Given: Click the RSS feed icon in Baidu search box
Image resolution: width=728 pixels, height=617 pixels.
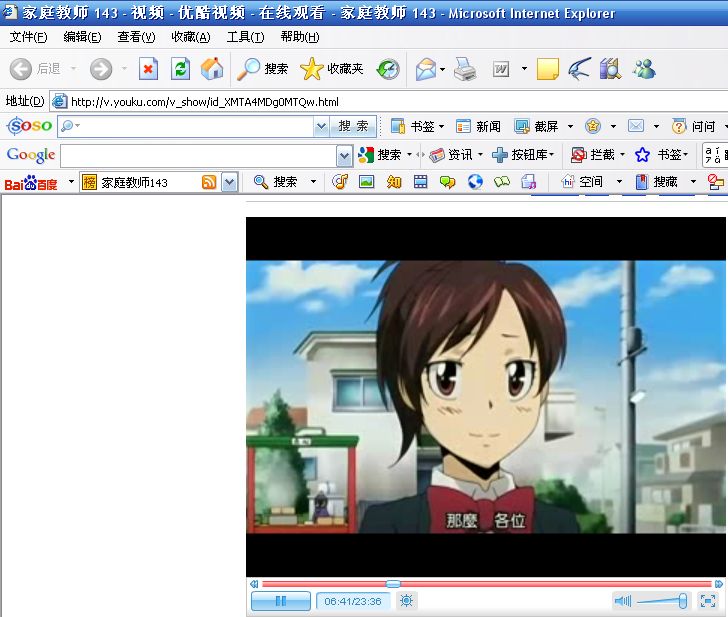Looking at the screenshot, I should 209,182.
